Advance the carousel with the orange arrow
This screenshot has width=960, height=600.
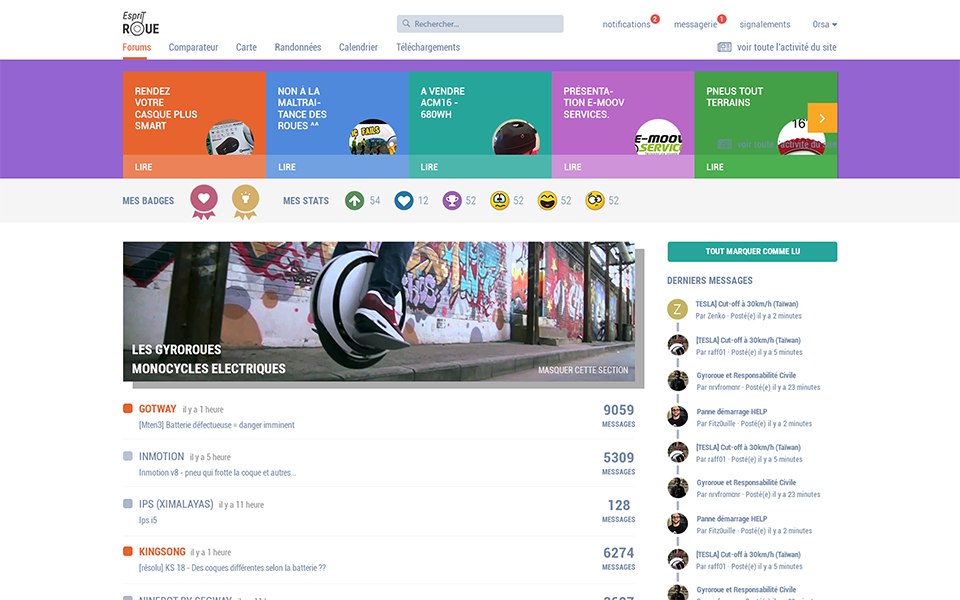click(822, 118)
